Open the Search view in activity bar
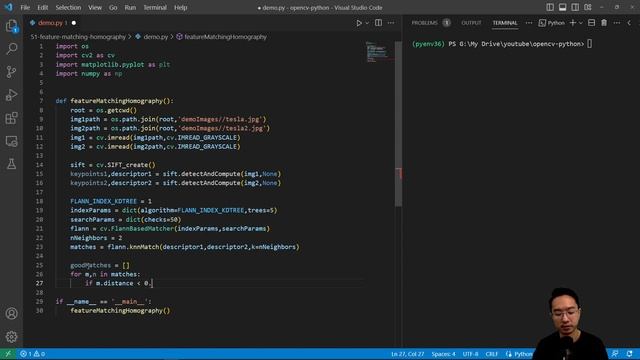Screen dimensions: 640x360 click(x=11, y=49)
